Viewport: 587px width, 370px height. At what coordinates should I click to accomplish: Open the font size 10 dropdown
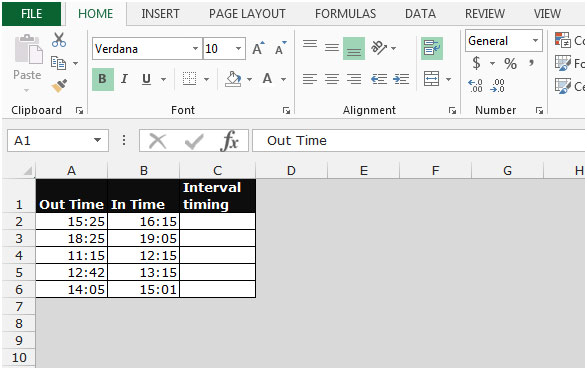point(238,49)
